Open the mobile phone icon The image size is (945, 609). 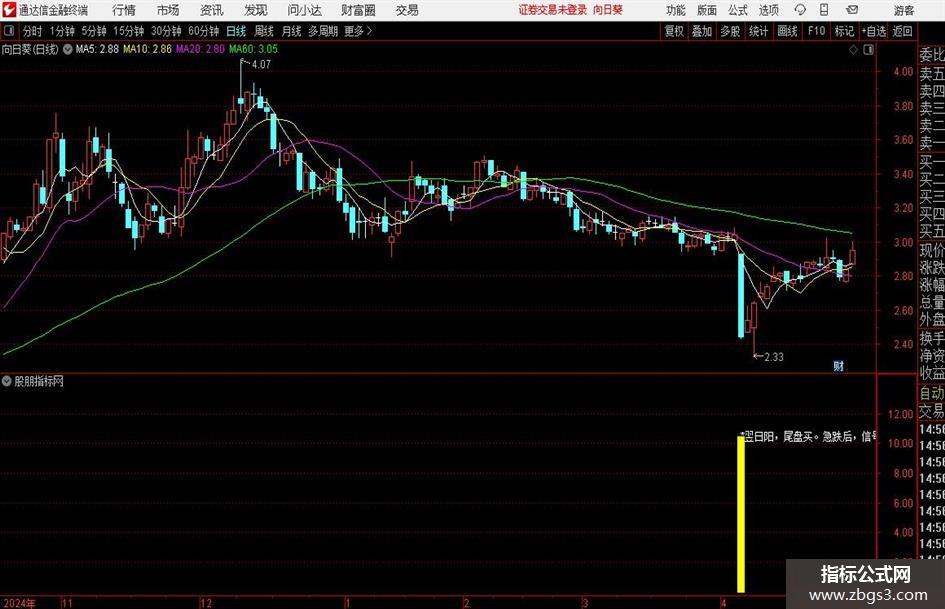pos(824,10)
